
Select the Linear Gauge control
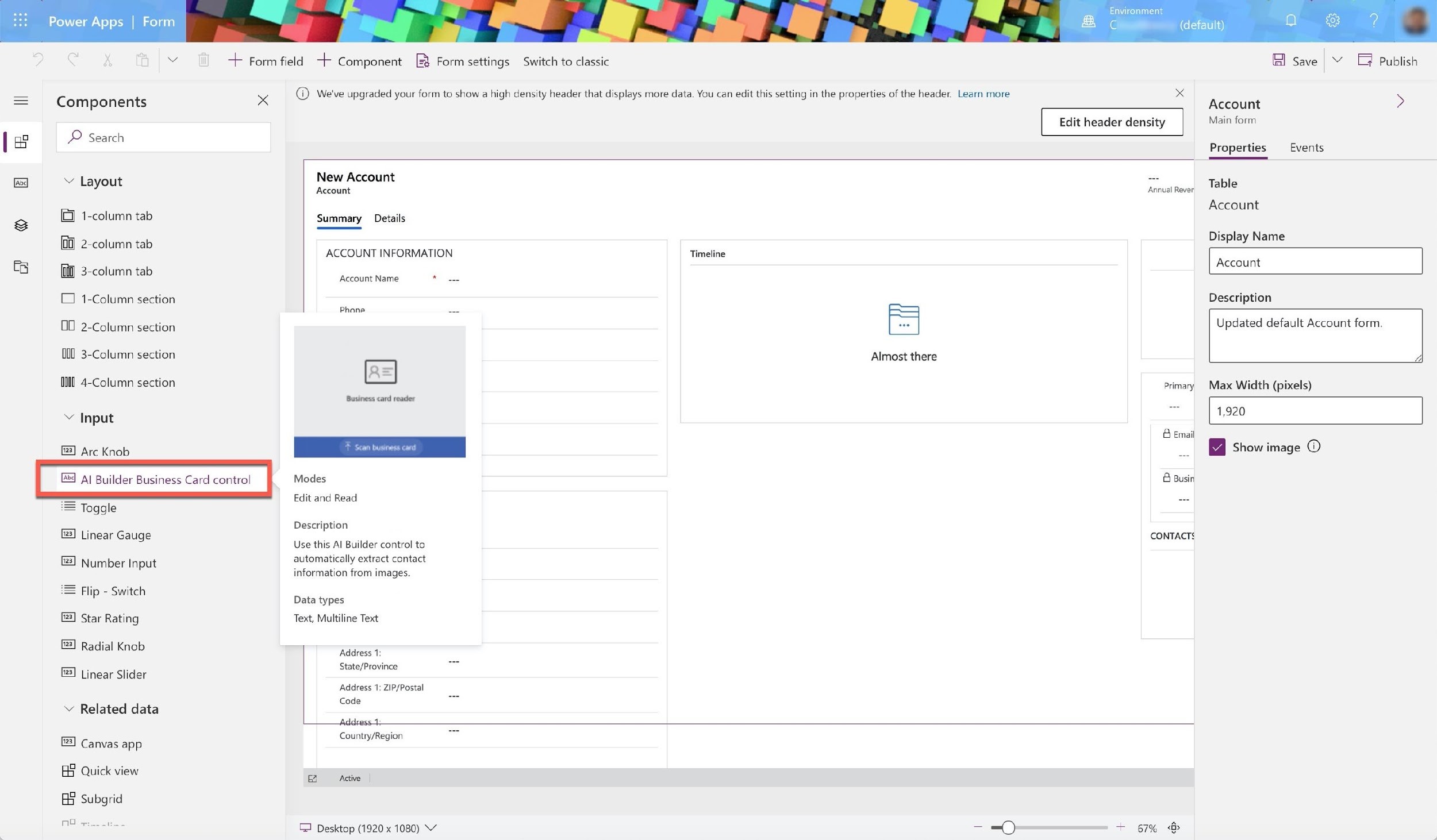tap(106, 535)
